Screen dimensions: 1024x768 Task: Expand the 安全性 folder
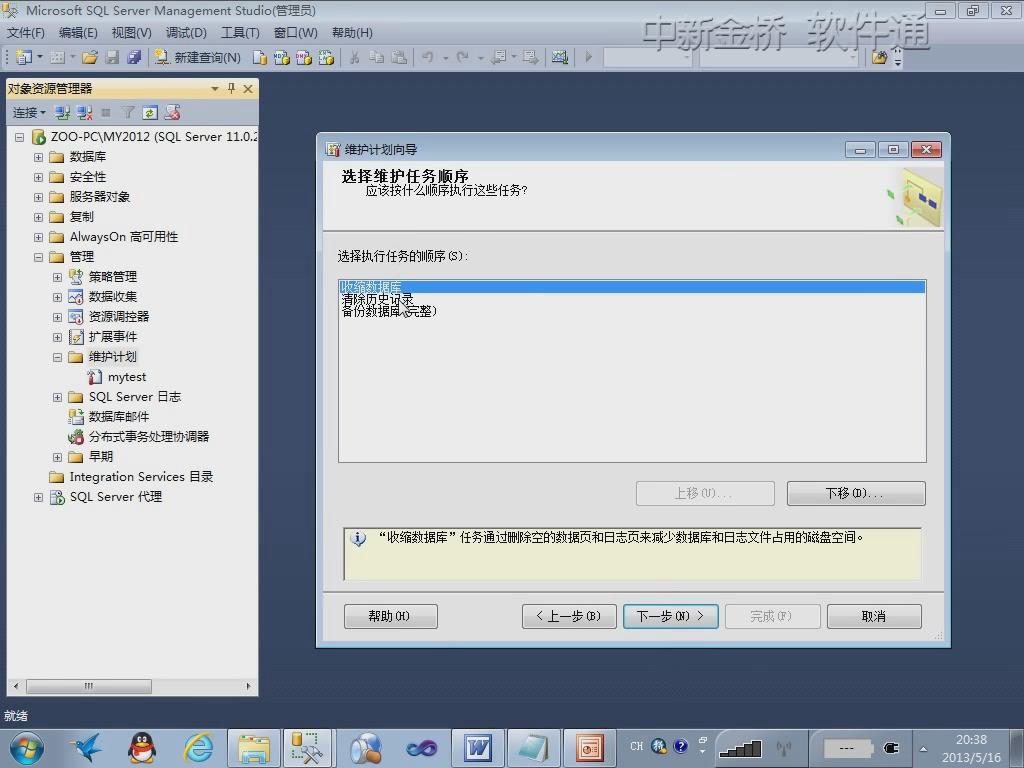point(39,177)
